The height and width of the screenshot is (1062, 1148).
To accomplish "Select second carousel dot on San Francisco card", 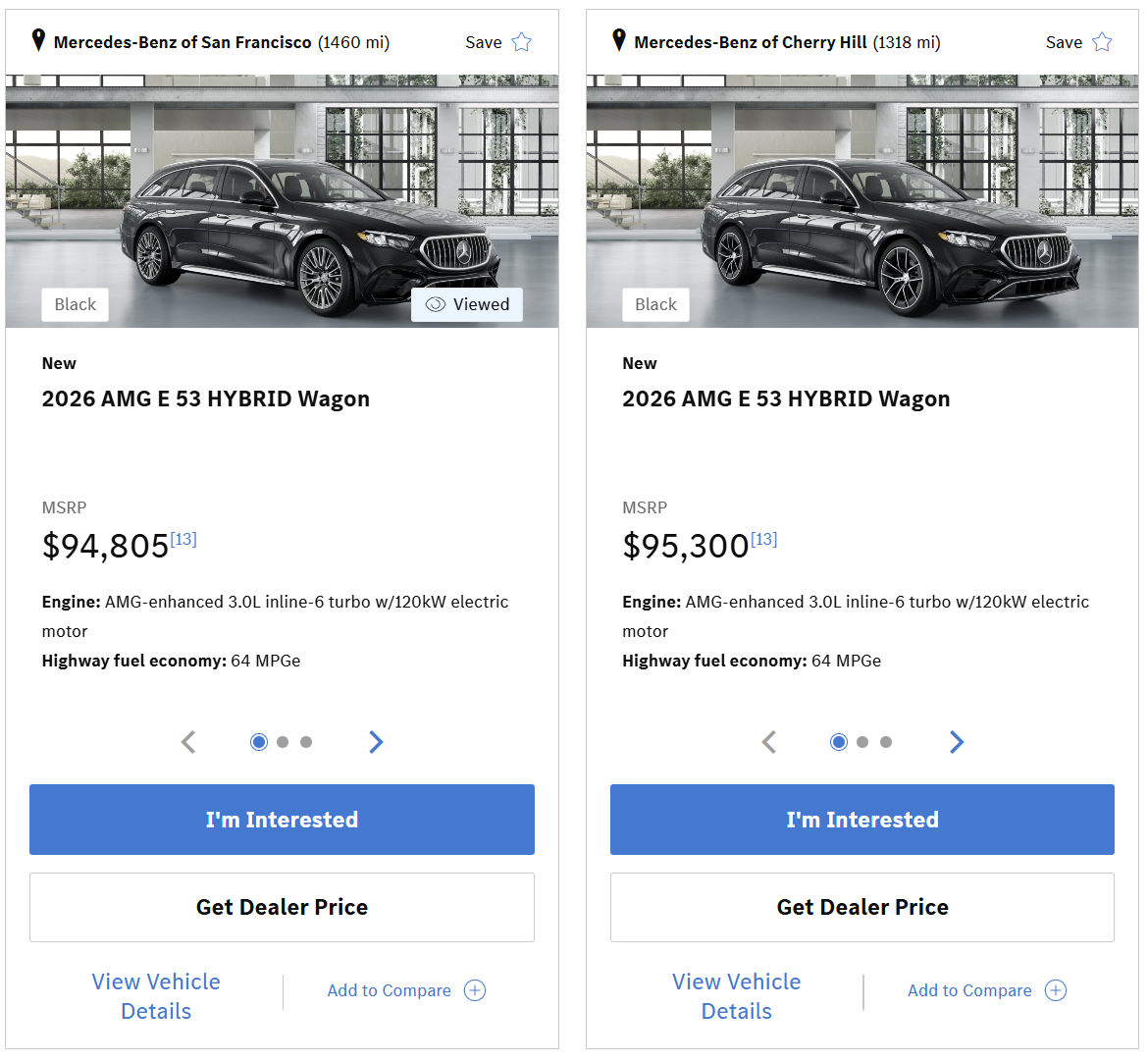I will tap(283, 742).
